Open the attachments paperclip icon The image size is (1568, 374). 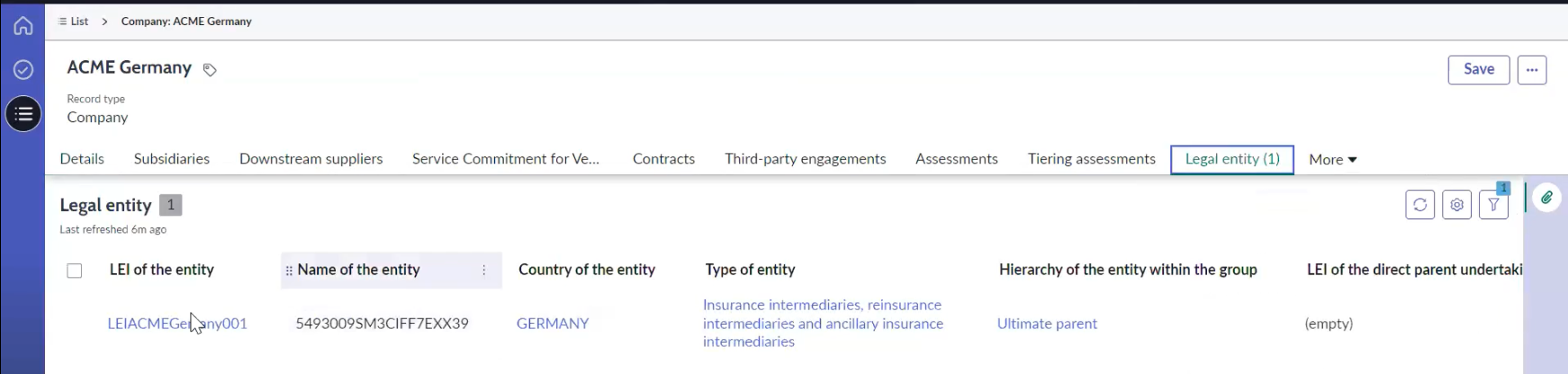[x=1546, y=198]
